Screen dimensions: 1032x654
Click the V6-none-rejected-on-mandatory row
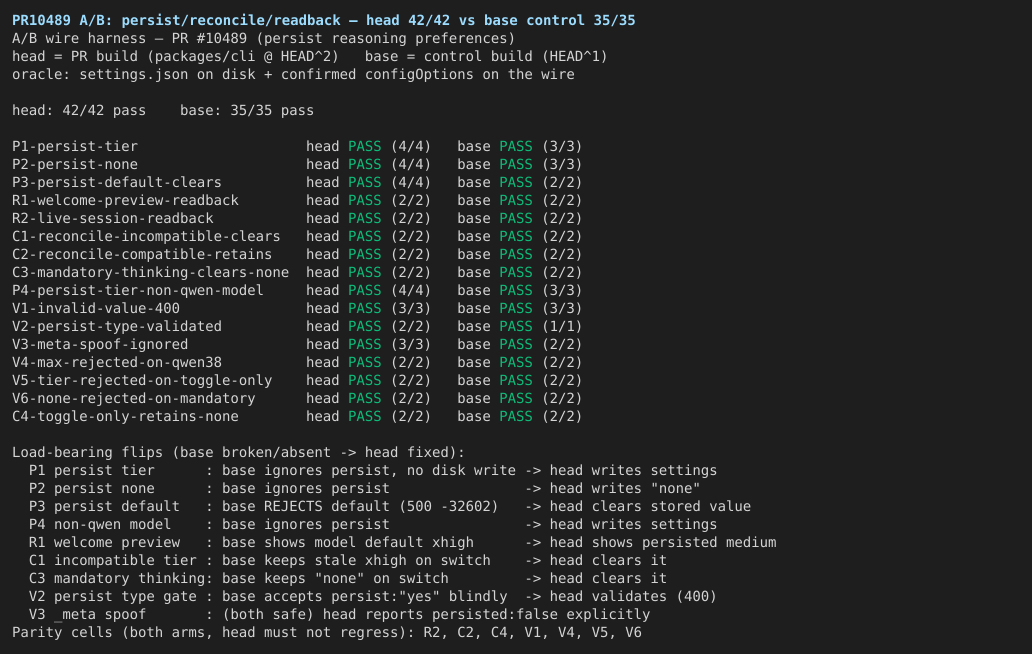coord(297,399)
